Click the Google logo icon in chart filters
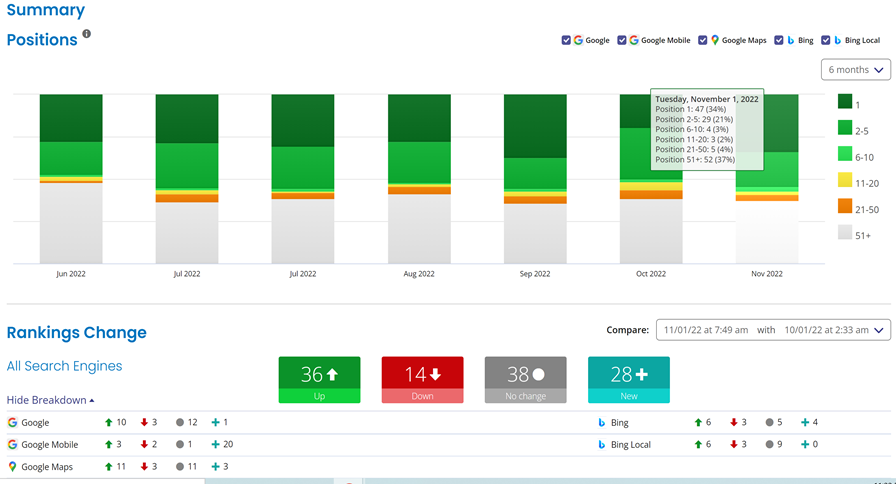 tap(579, 41)
